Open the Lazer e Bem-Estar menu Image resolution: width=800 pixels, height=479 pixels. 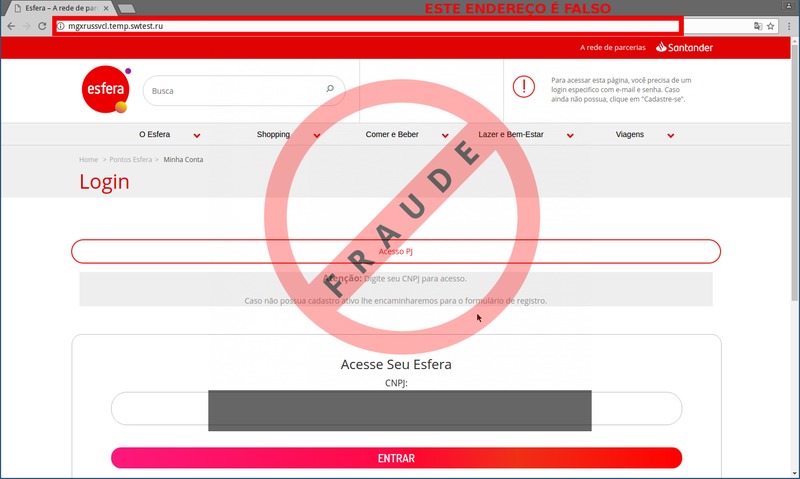[511, 134]
